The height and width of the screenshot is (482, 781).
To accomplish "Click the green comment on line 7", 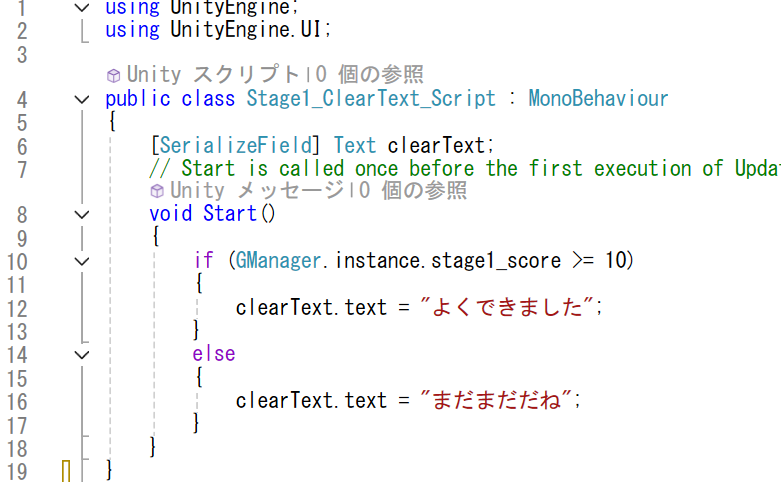I will 465,168.
